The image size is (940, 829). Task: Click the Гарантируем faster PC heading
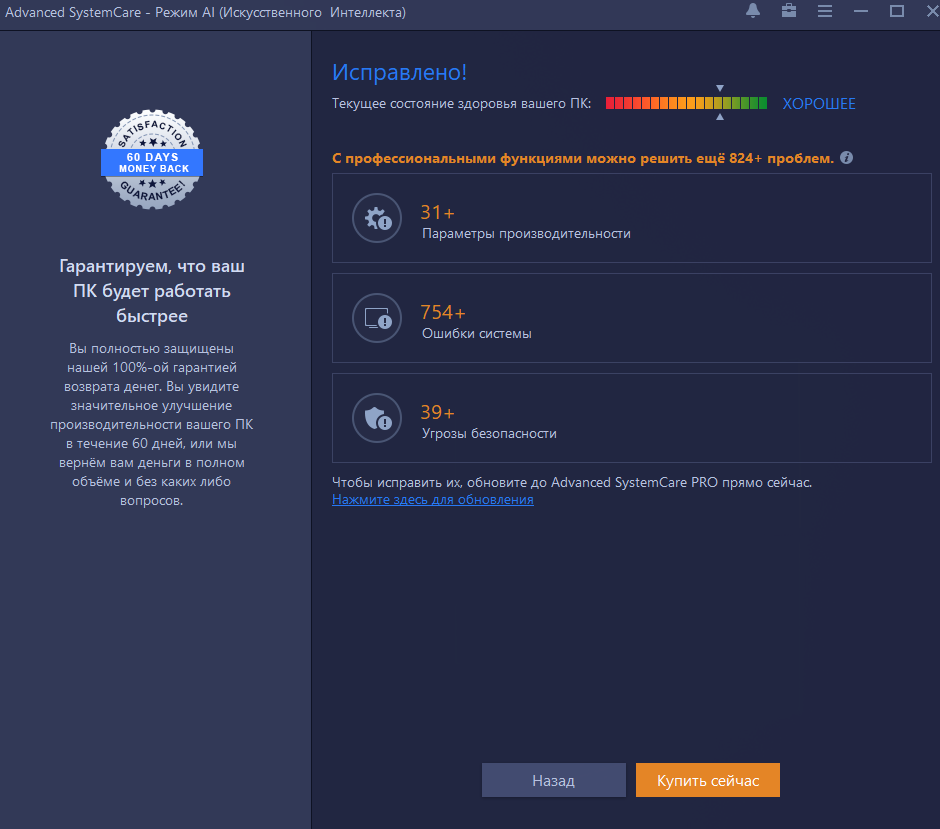tap(152, 291)
